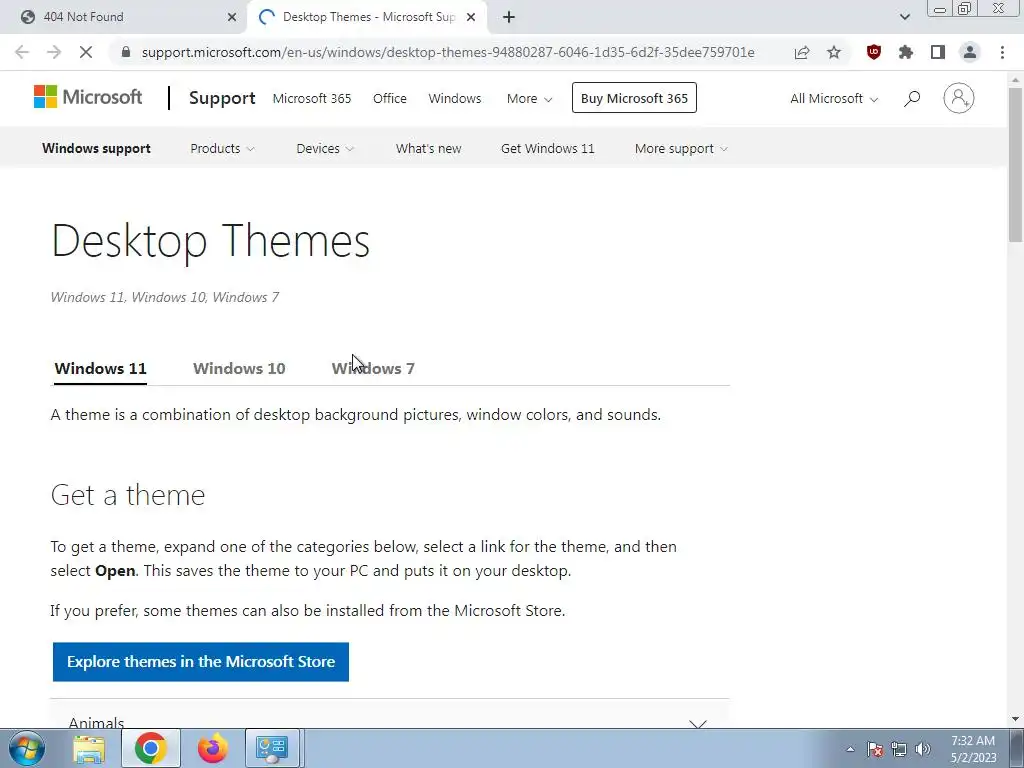Share this page icon
The width and height of the screenshot is (1024, 768).
tap(802, 52)
